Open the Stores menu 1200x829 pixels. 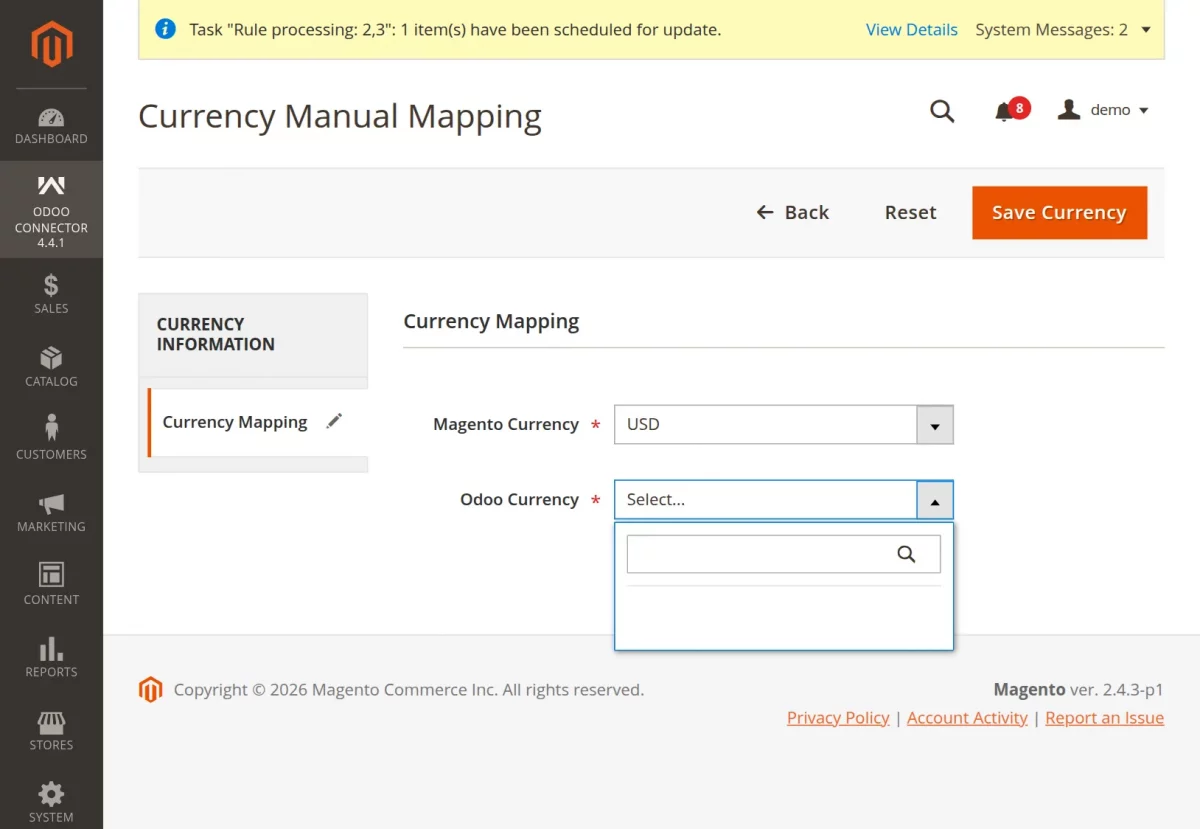[51, 731]
